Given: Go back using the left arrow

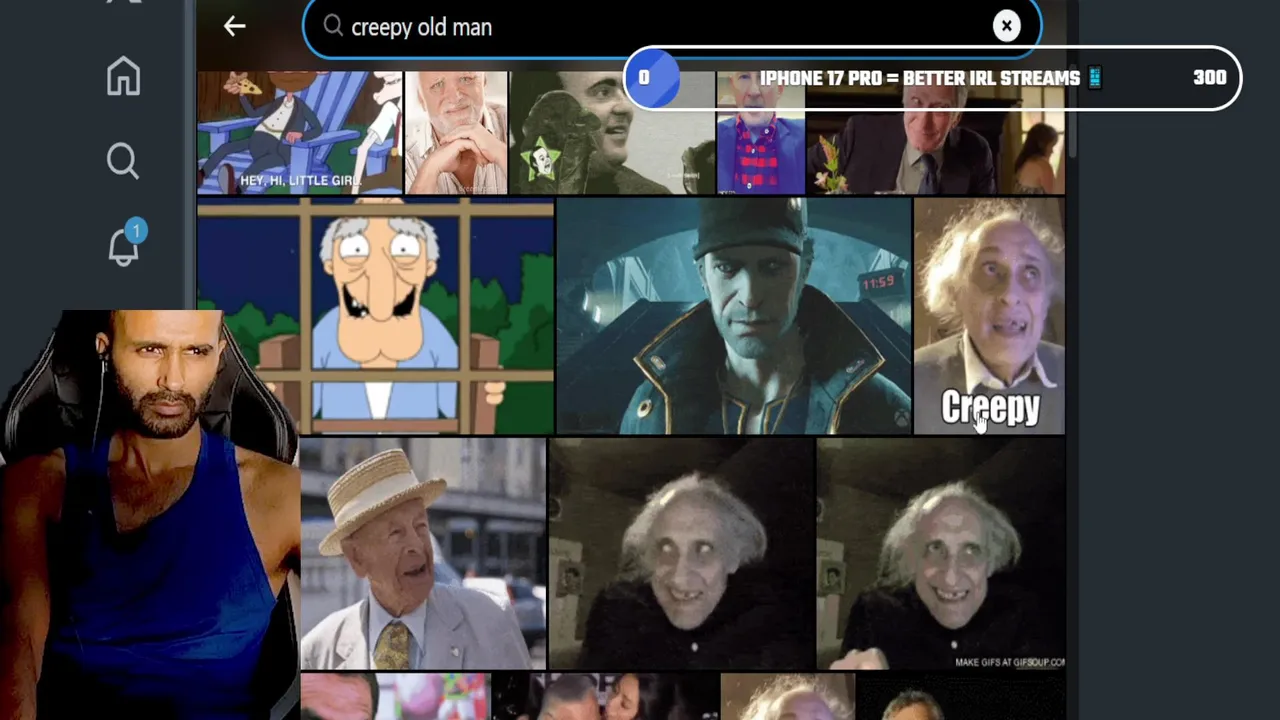Looking at the screenshot, I should click(x=234, y=27).
